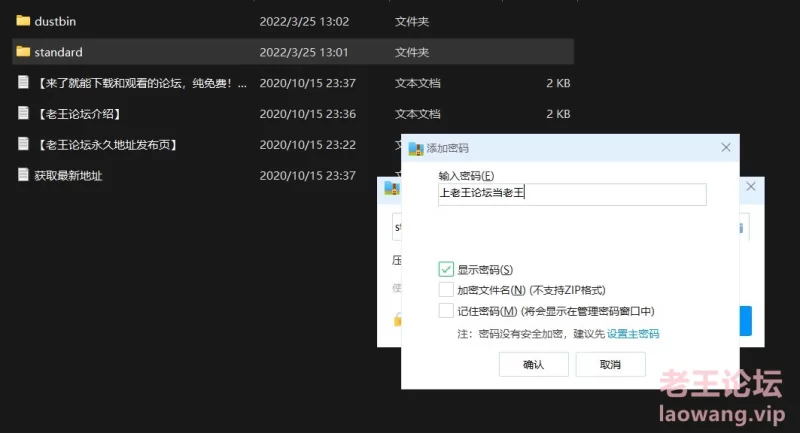Click the 【老王论坛介绍】 text document icon
This screenshot has height=433, width=800.
point(23,113)
